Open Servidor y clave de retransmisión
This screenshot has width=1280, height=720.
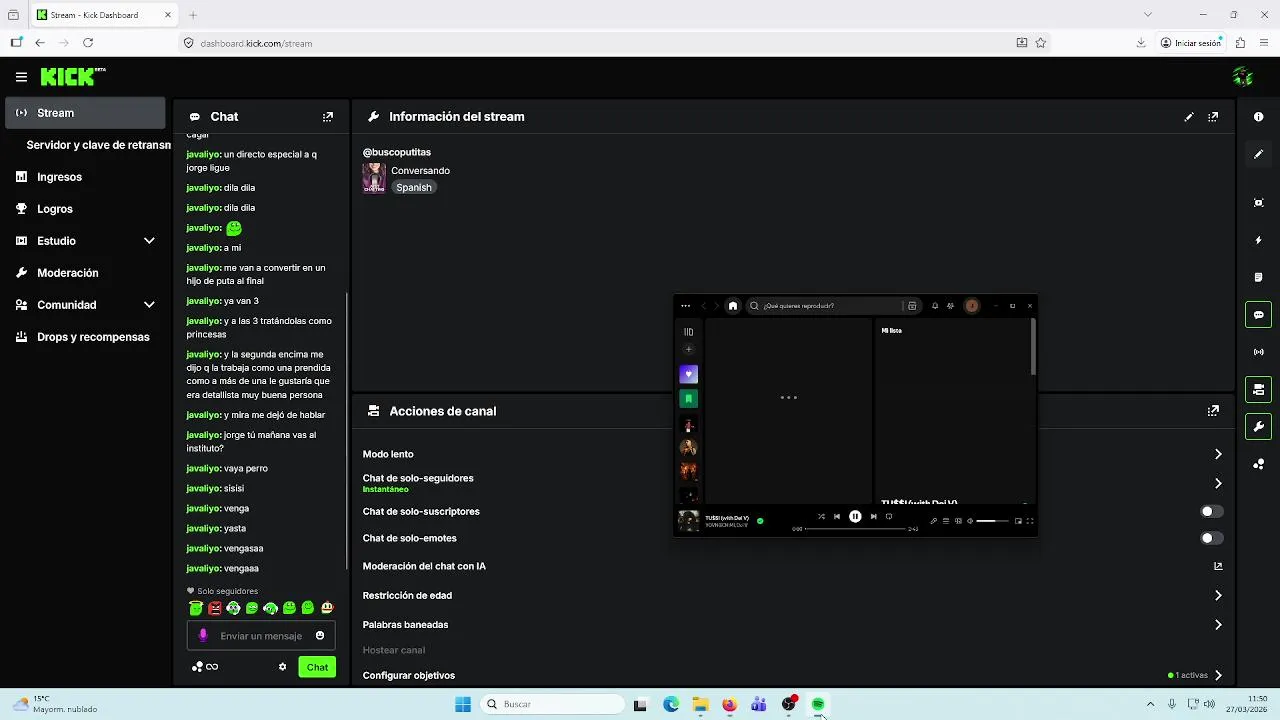tap(98, 145)
